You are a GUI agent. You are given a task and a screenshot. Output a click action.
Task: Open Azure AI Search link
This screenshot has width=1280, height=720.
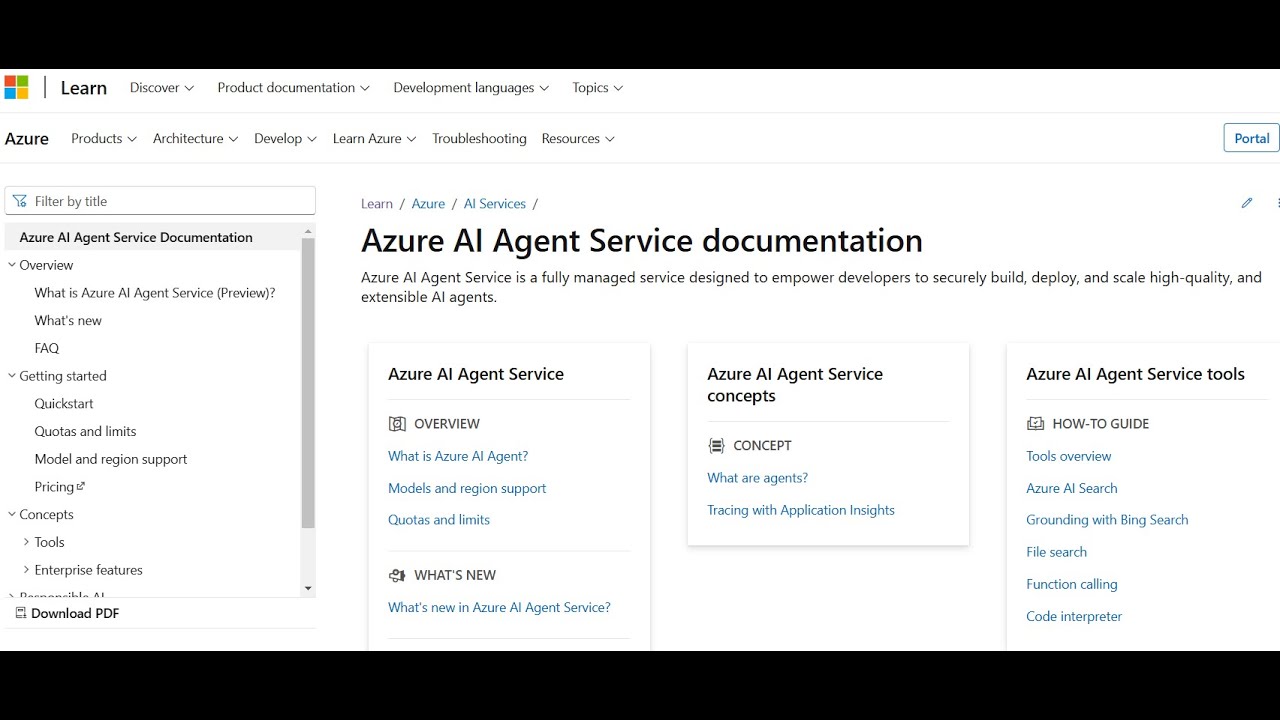pyautogui.click(x=1072, y=488)
